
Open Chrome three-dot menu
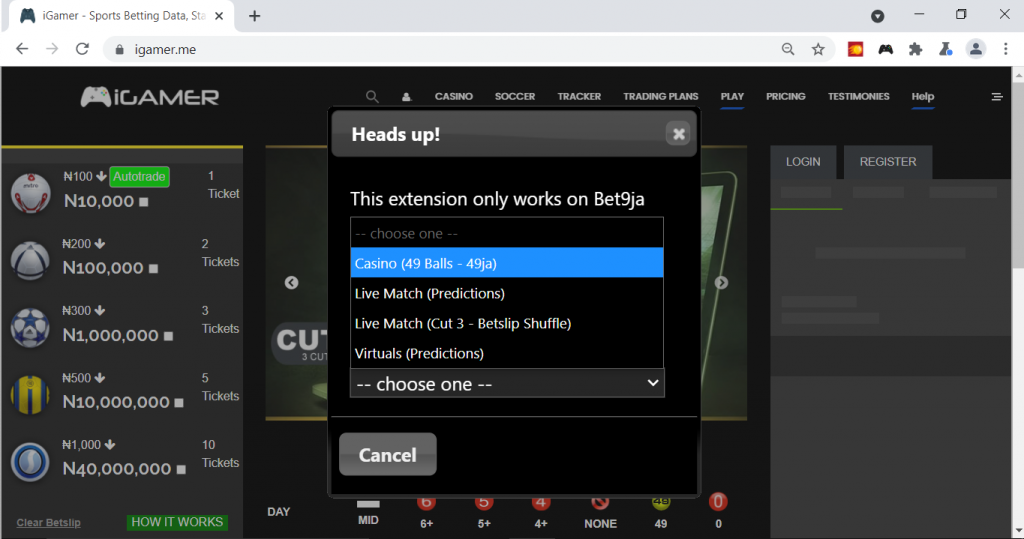click(1006, 49)
